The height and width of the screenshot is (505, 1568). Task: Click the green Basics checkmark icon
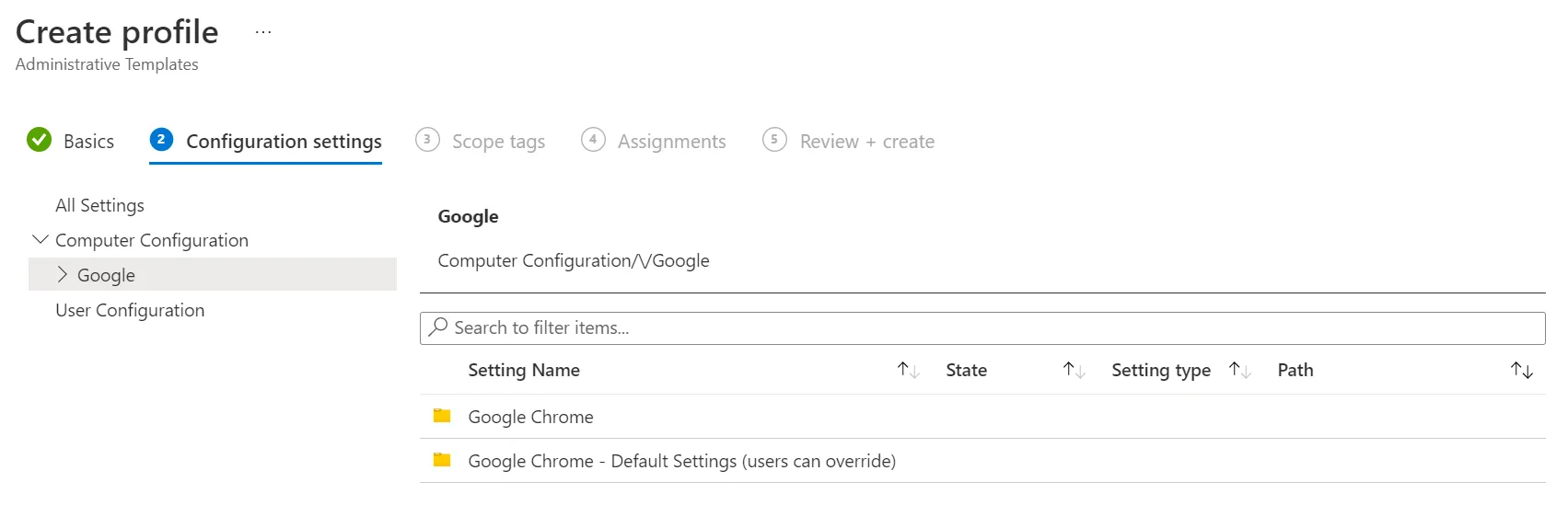[40, 140]
